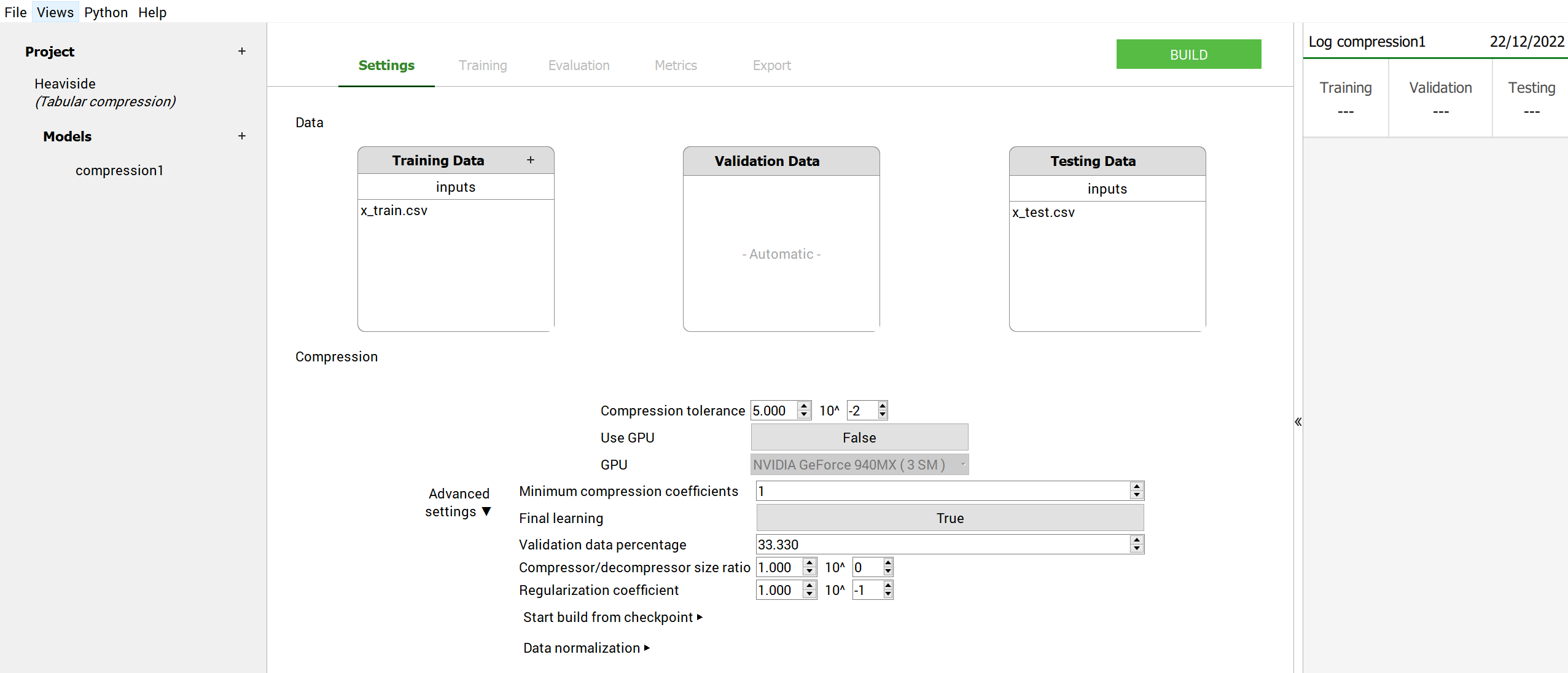Increase size ratio exponent value
The height and width of the screenshot is (673, 1568).
[x=888, y=562]
